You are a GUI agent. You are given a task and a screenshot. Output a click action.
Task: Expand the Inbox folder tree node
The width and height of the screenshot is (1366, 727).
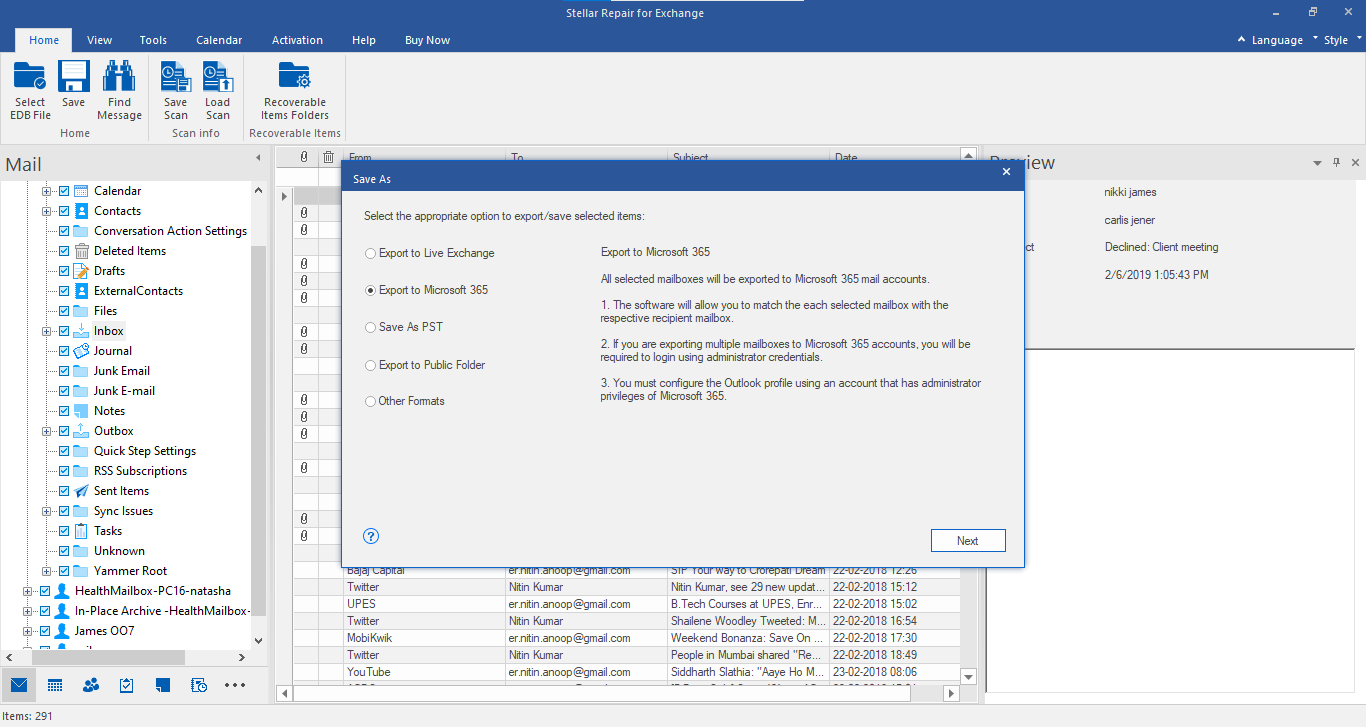(x=46, y=331)
